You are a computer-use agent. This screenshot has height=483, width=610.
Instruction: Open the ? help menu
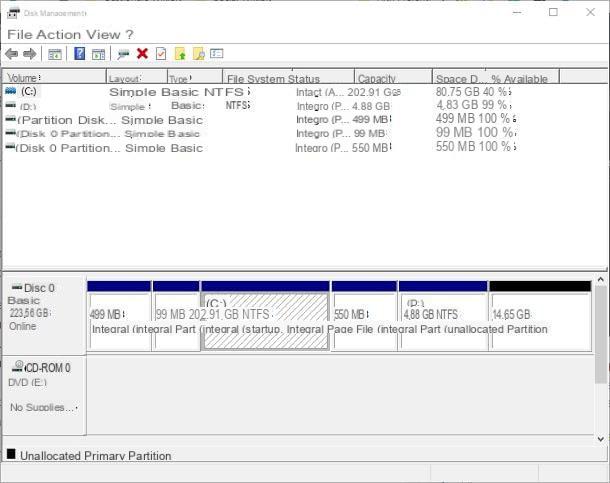tap(129, 35)
